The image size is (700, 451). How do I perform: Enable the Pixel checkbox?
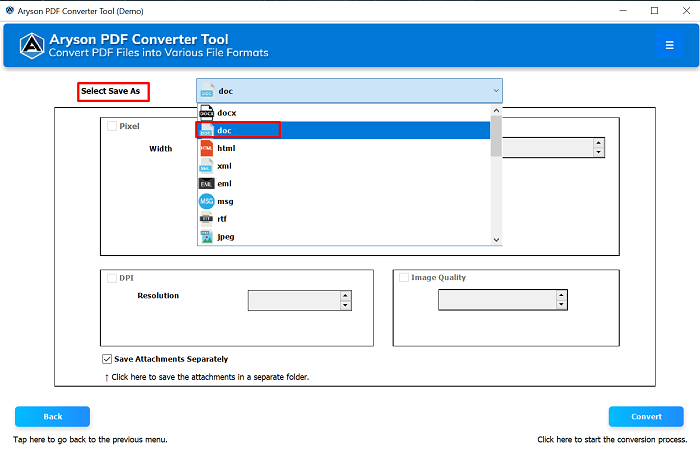coord(112,126)
